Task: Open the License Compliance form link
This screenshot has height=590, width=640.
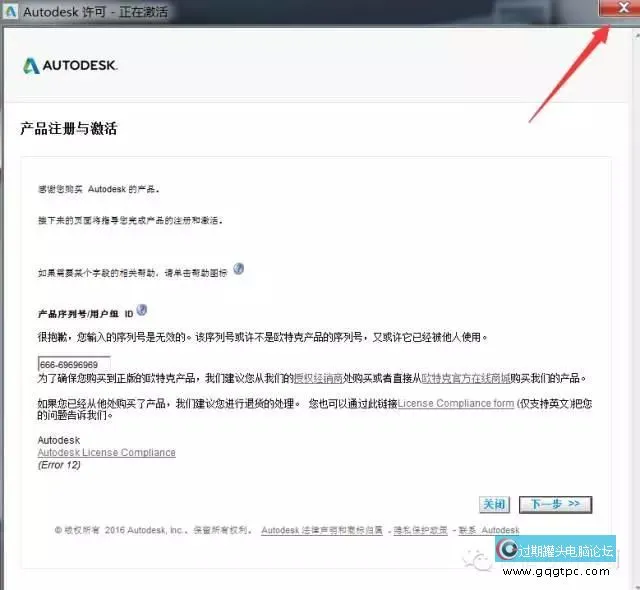Action: coord(456,403)
